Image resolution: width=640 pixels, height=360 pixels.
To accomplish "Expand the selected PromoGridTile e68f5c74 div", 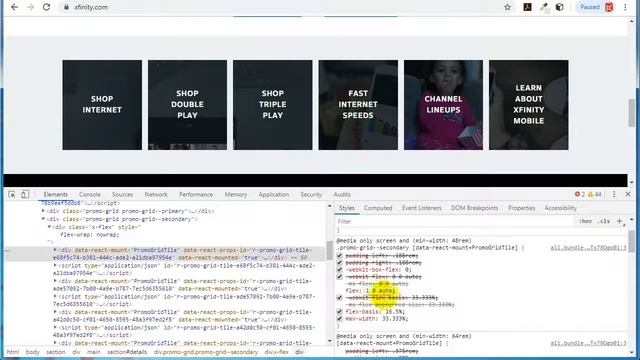I will [x=55, y=250].
